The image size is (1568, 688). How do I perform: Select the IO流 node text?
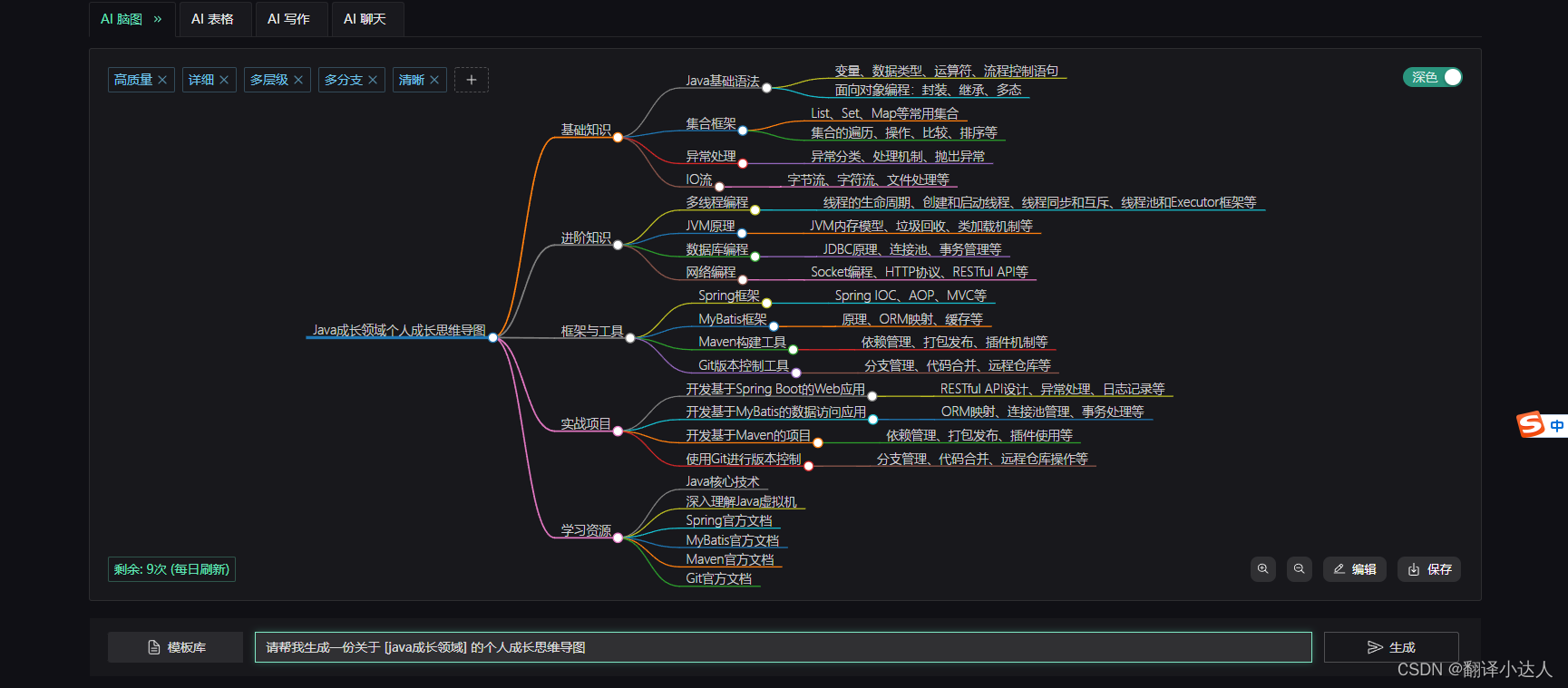click(x=699, y=179)
